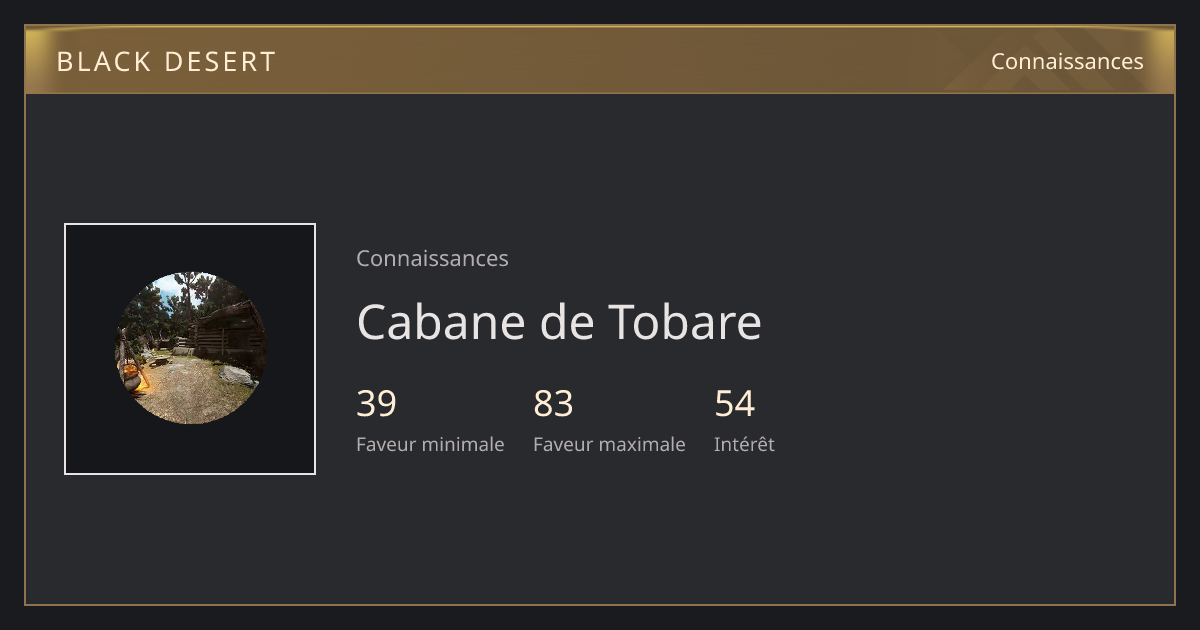Click the value 83
1200x630 pixels.
tap(553, 404)
